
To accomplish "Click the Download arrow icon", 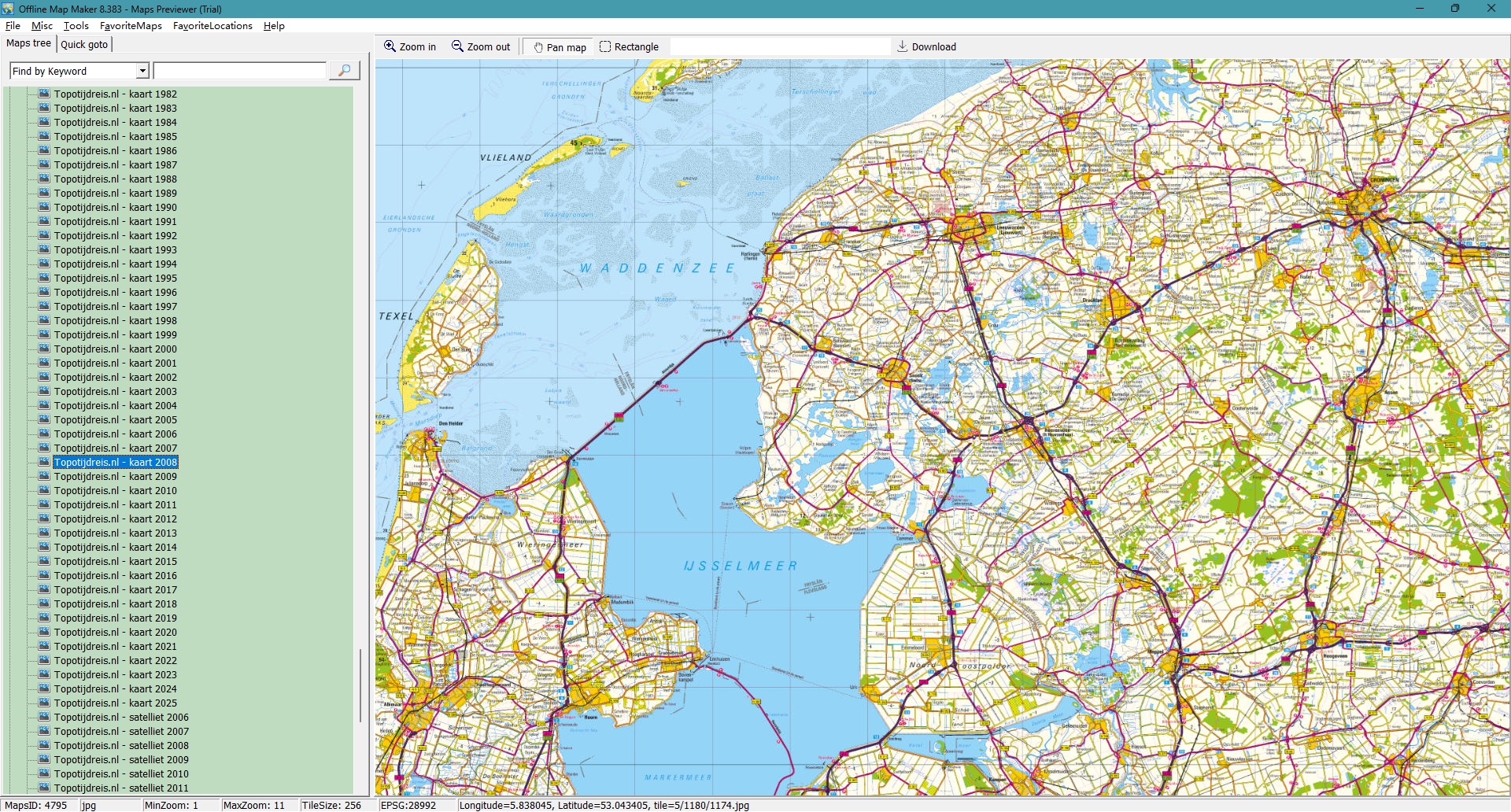I will click(903, 46).
